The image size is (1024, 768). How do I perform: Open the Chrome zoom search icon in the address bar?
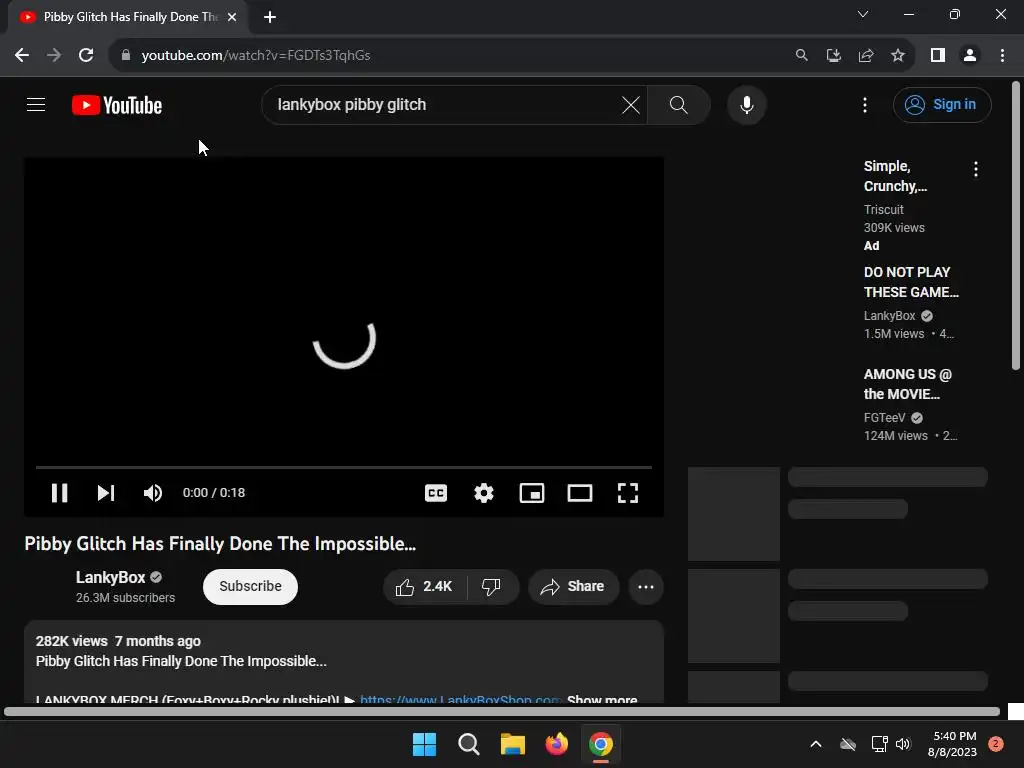coord(801,55)
